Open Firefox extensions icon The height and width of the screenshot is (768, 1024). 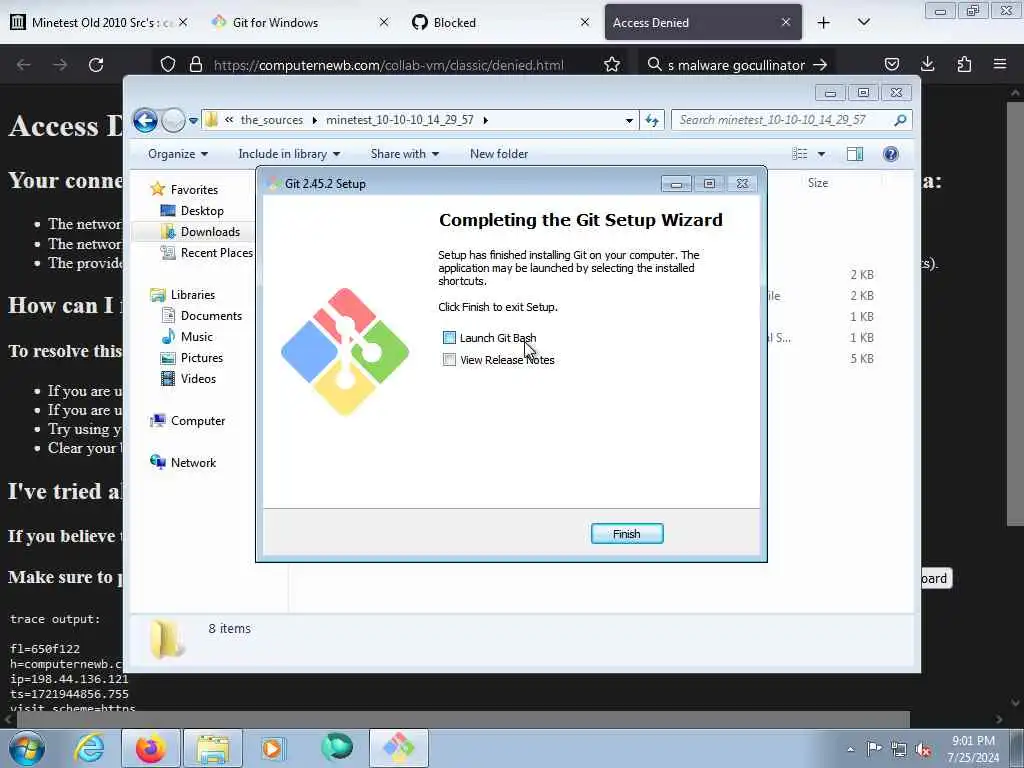(x=964, y=65)
